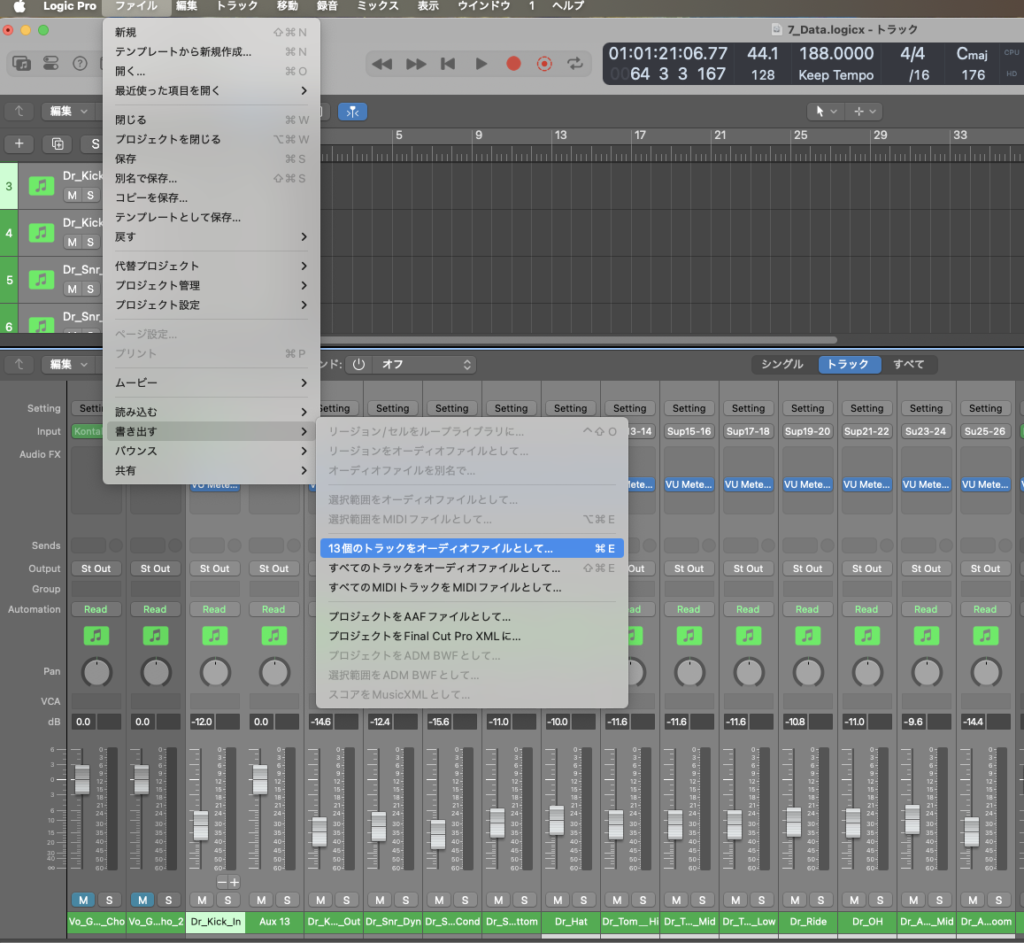Jump to project start with the transport button
The image size is (1024, 943).
pos(448,63)
